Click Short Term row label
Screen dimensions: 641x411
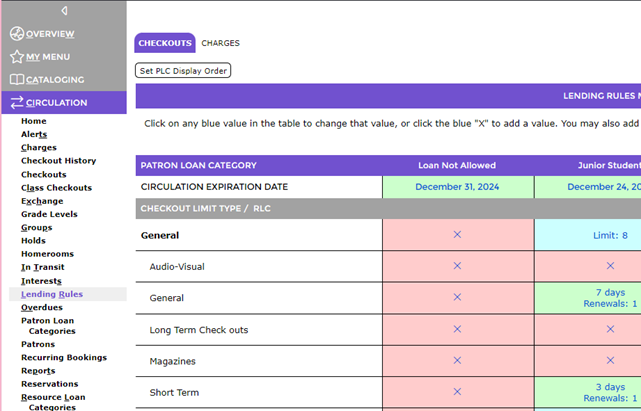click(174, 393)
